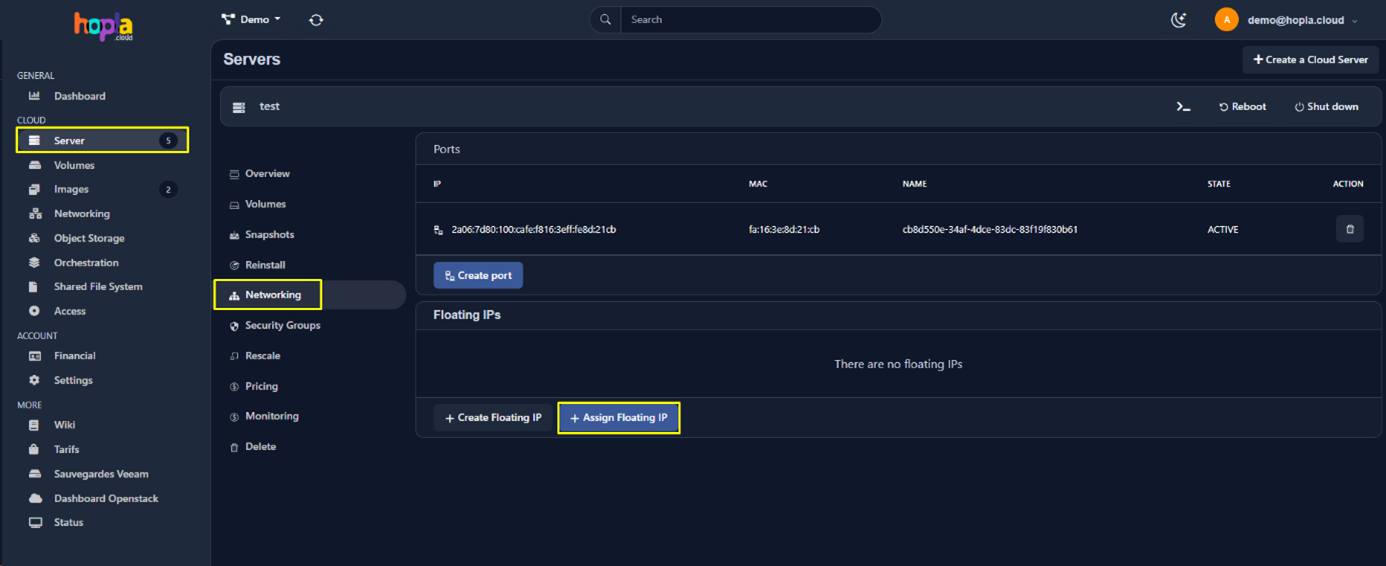Click Create a Cloud Server

click(x=1310, y=60)
